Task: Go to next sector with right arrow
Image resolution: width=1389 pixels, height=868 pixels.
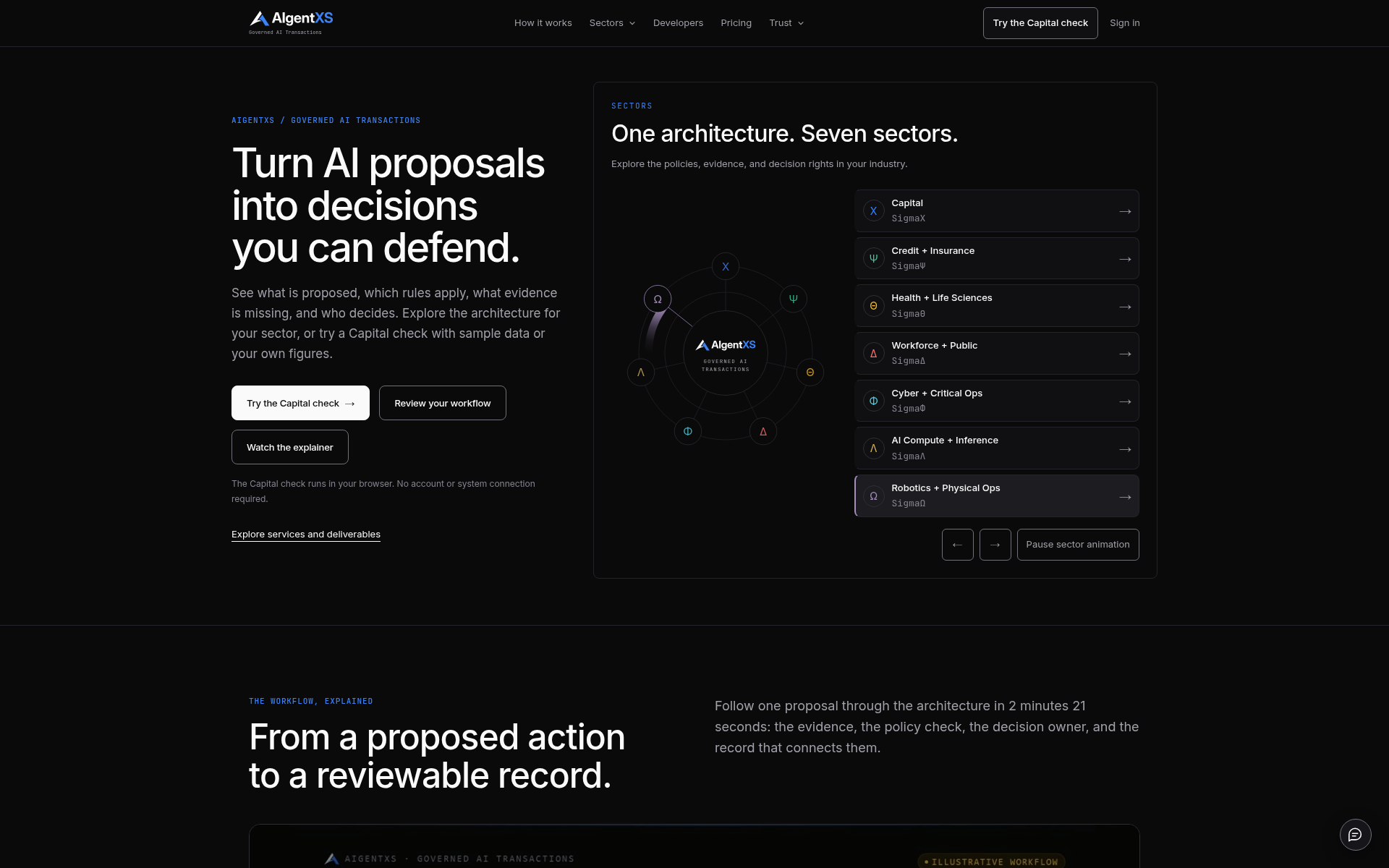Action: [x=995, y=545]
